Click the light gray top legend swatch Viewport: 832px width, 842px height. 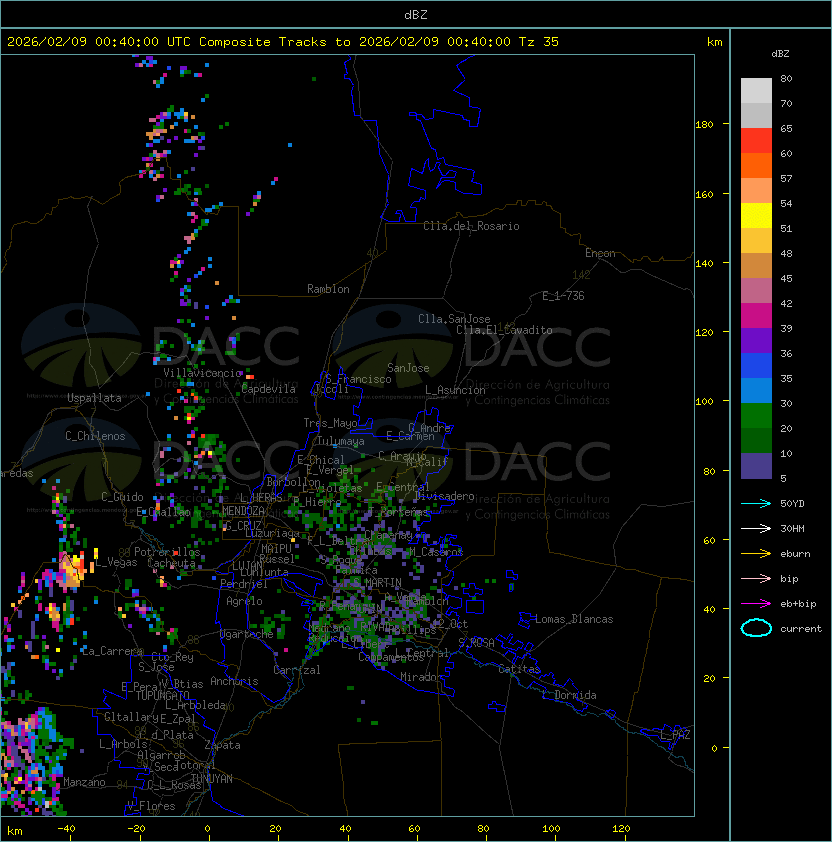(x=756, y=90)
